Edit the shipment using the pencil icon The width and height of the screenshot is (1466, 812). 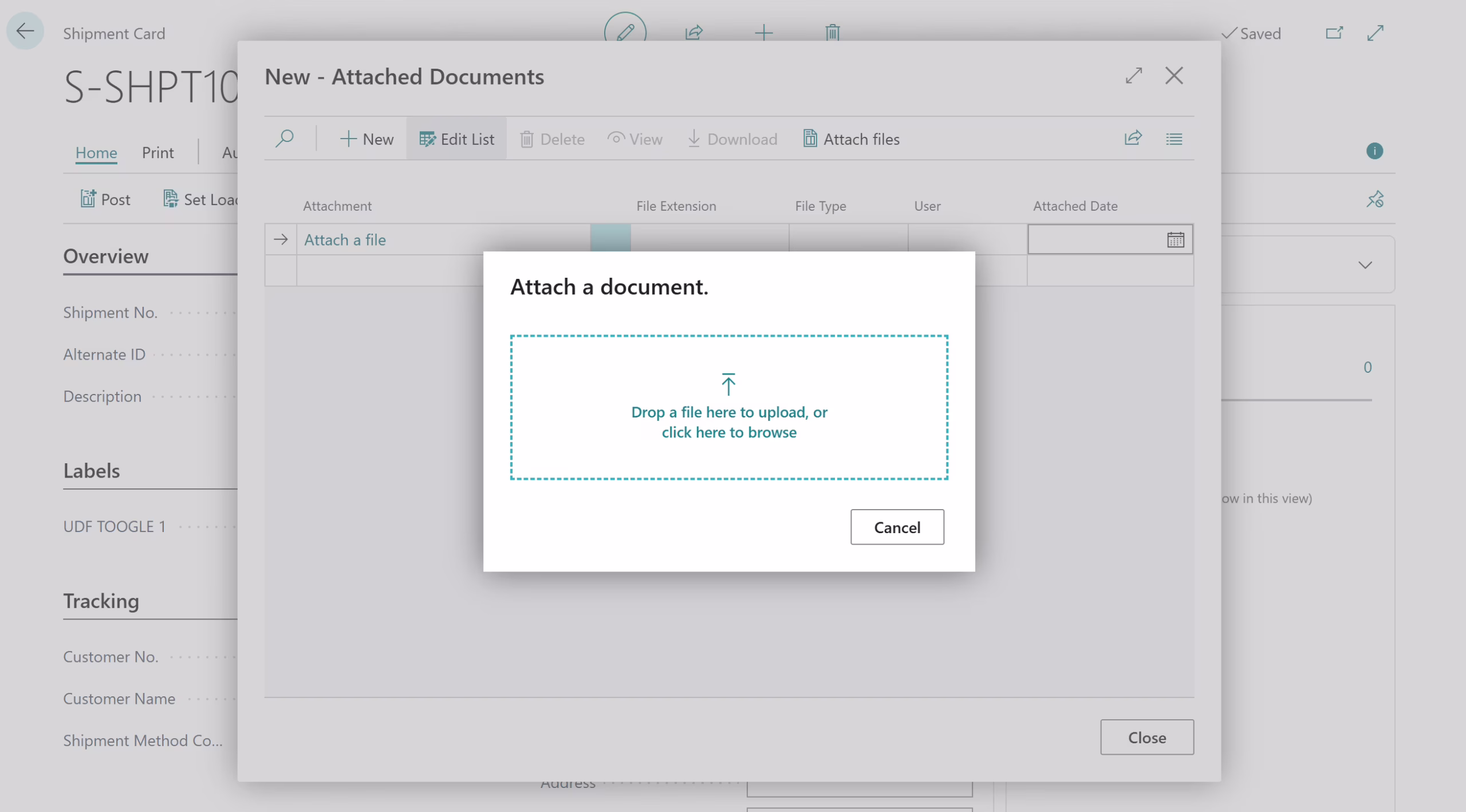click(x=625, y=32)
